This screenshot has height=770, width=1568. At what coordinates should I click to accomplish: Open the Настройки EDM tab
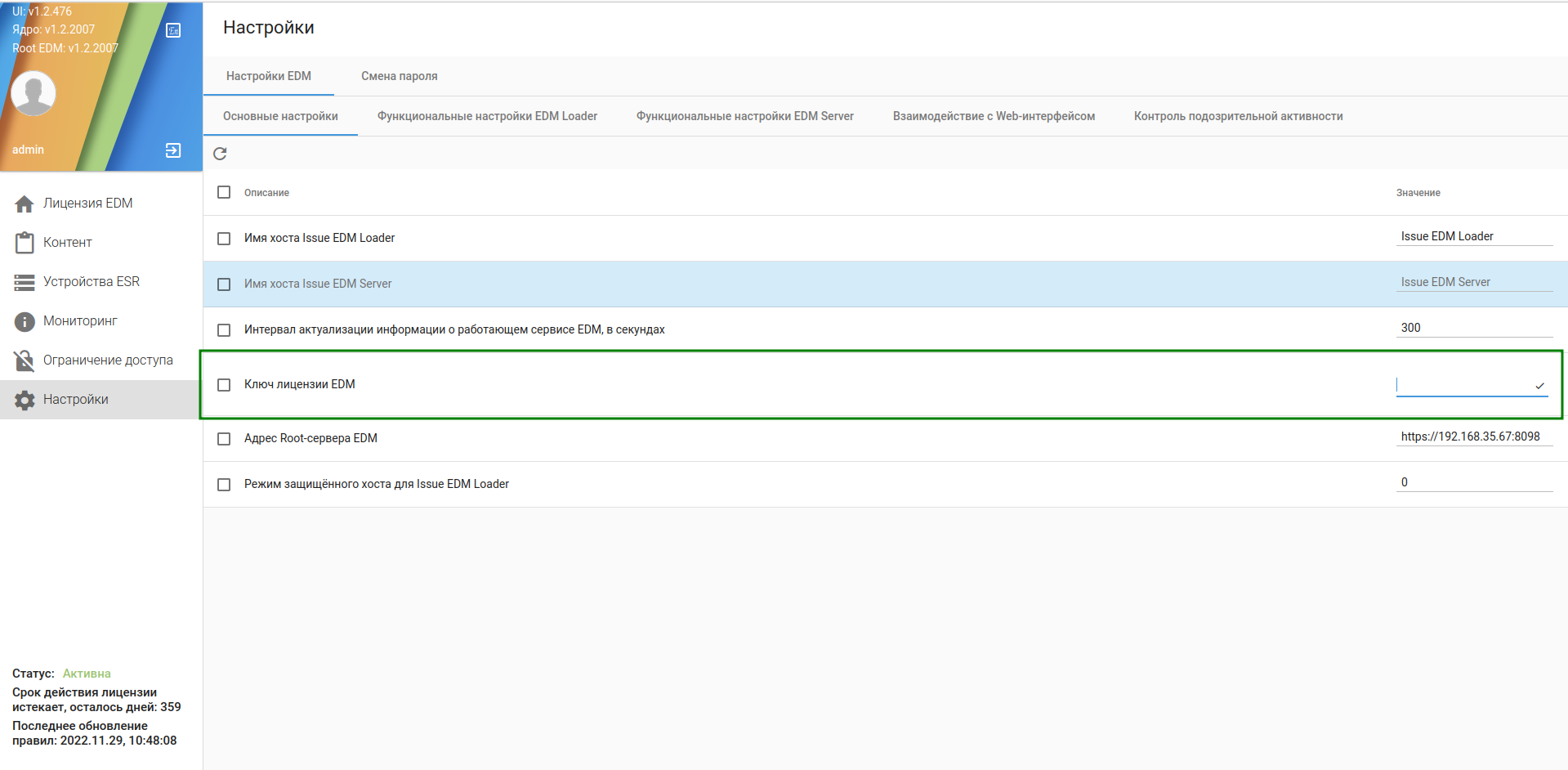coord(269,76)
